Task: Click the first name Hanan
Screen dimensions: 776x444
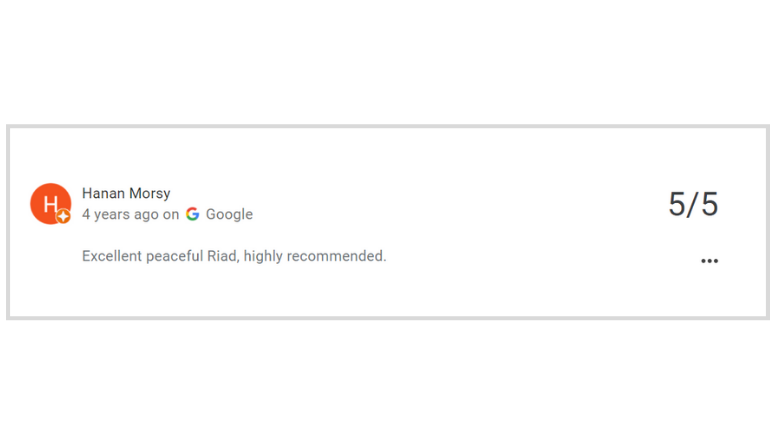Action: [x=103, y=193]
